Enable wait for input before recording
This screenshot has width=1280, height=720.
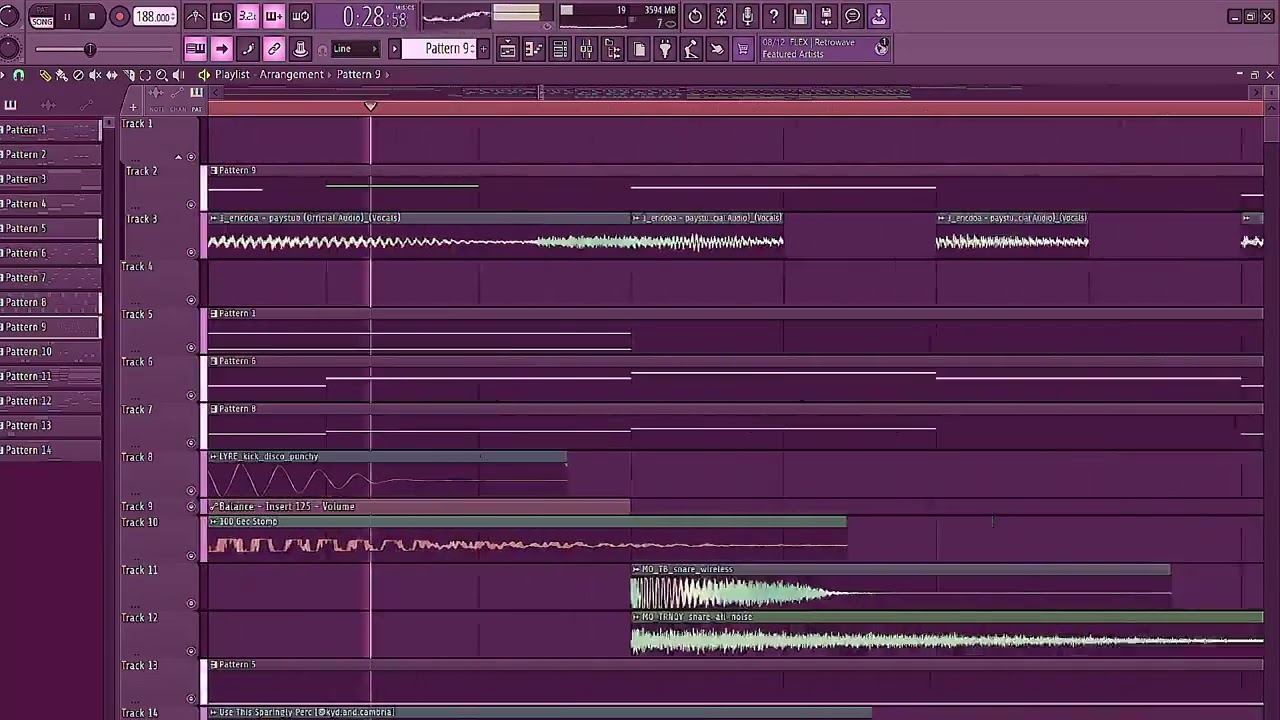222,16
